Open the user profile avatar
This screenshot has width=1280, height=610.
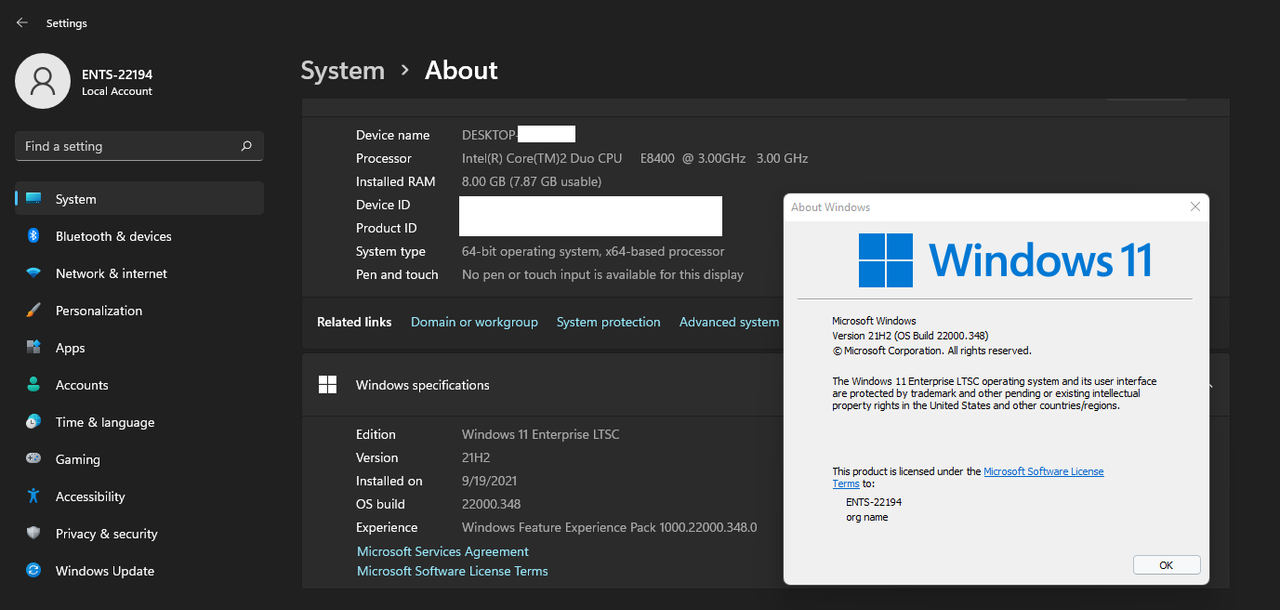pyautogui.click(x=42, y=81)
